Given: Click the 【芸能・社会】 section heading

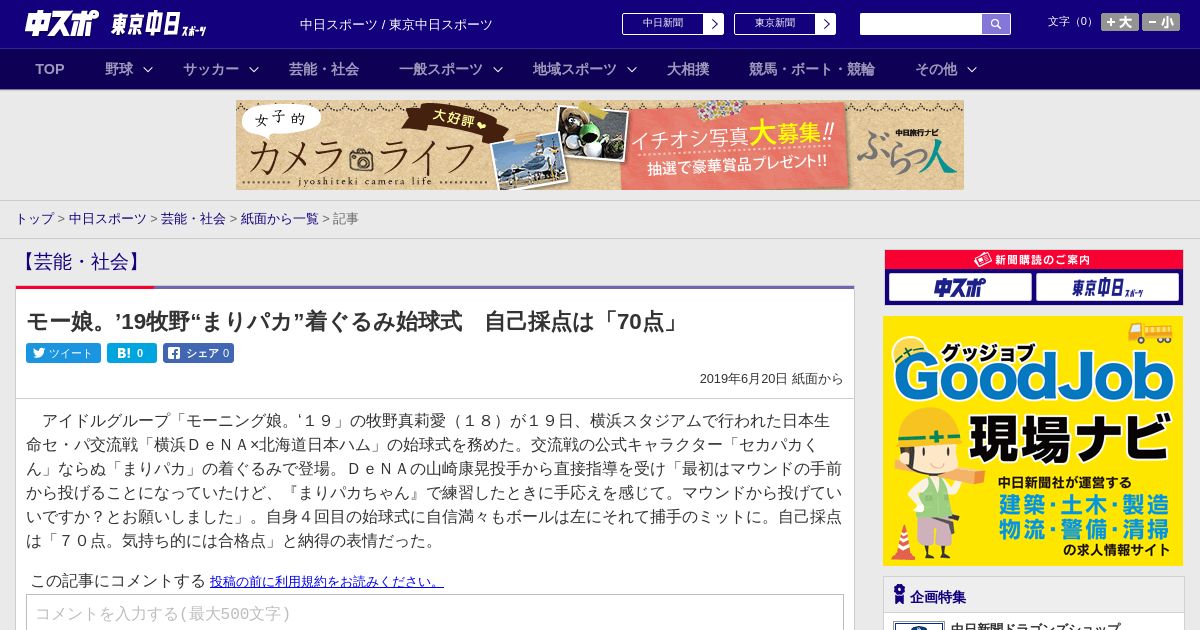Looking at the screenshot, I should (x=81, y=262).
